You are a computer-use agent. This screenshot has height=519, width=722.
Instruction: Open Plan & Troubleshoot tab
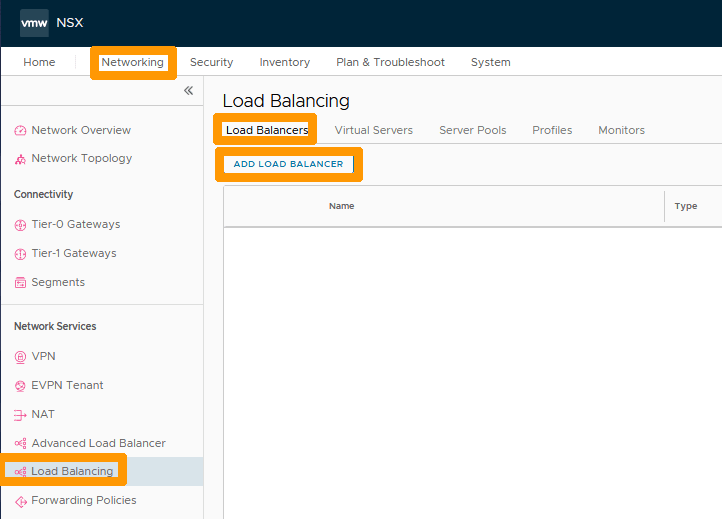click(390, 62)
